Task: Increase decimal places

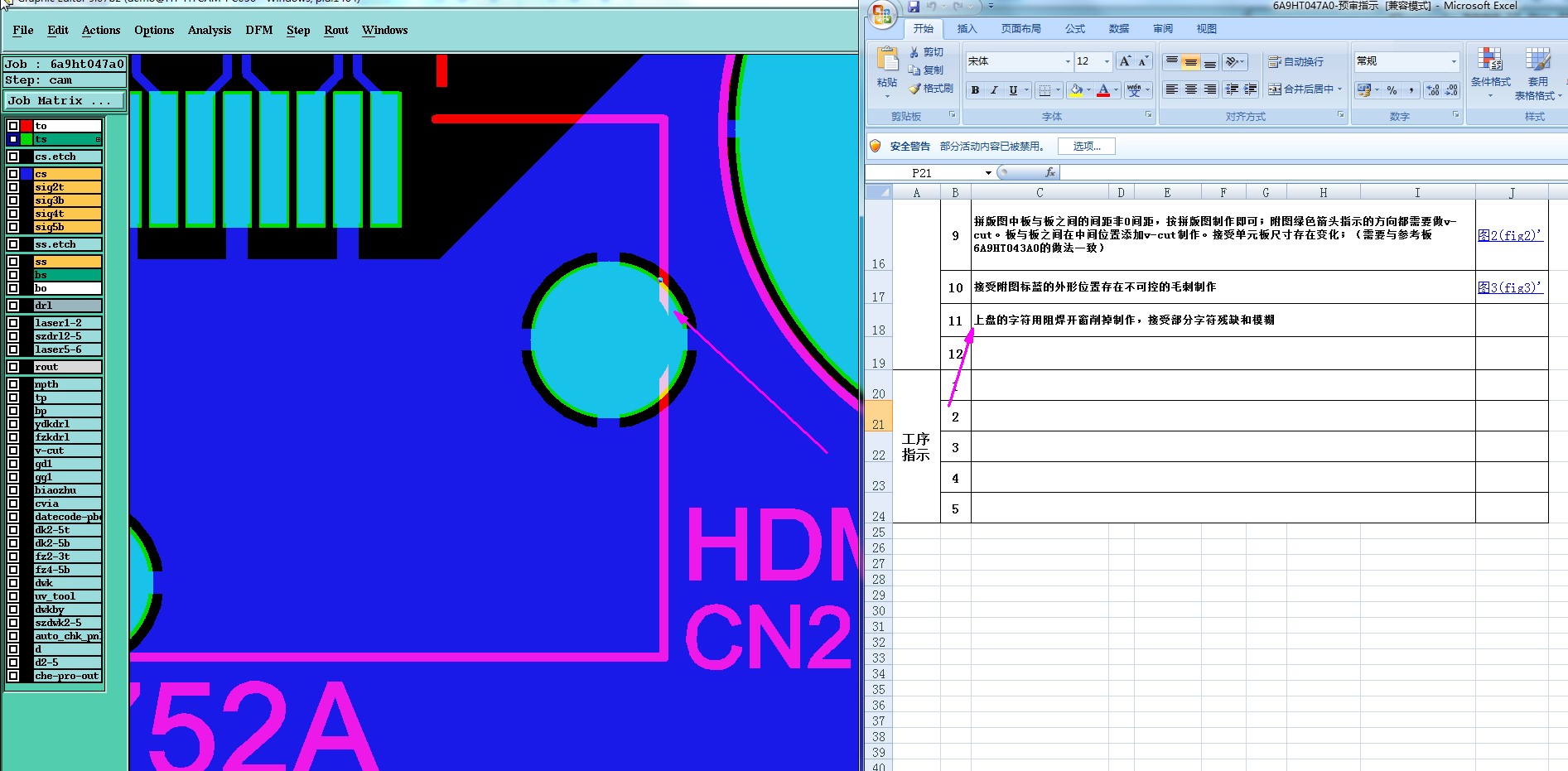Action: (x=1433, y=90)
